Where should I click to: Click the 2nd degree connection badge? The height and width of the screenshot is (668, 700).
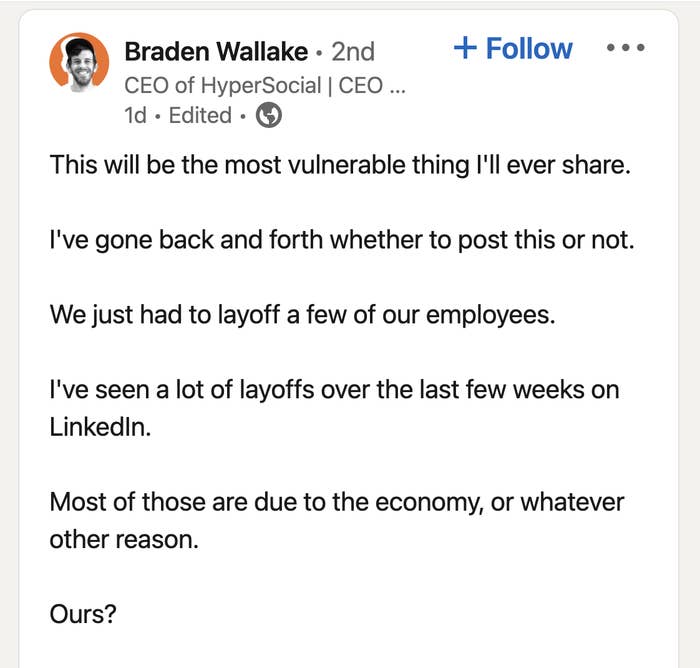coord(353,52)
